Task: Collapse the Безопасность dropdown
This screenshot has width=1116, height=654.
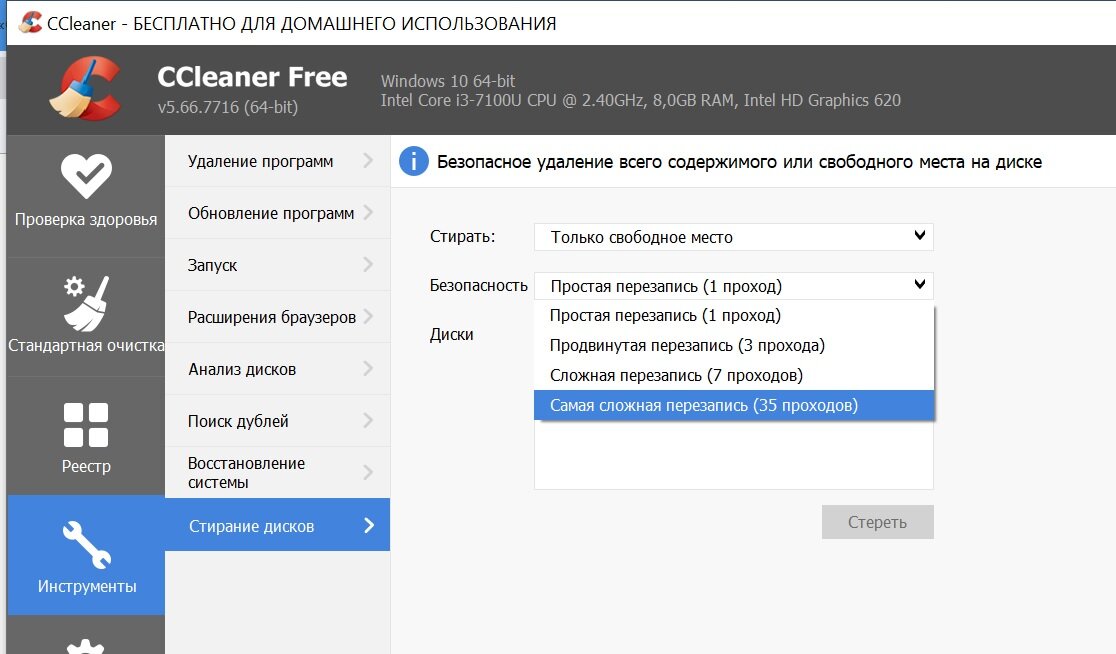Action: click(x=733, y=285)
